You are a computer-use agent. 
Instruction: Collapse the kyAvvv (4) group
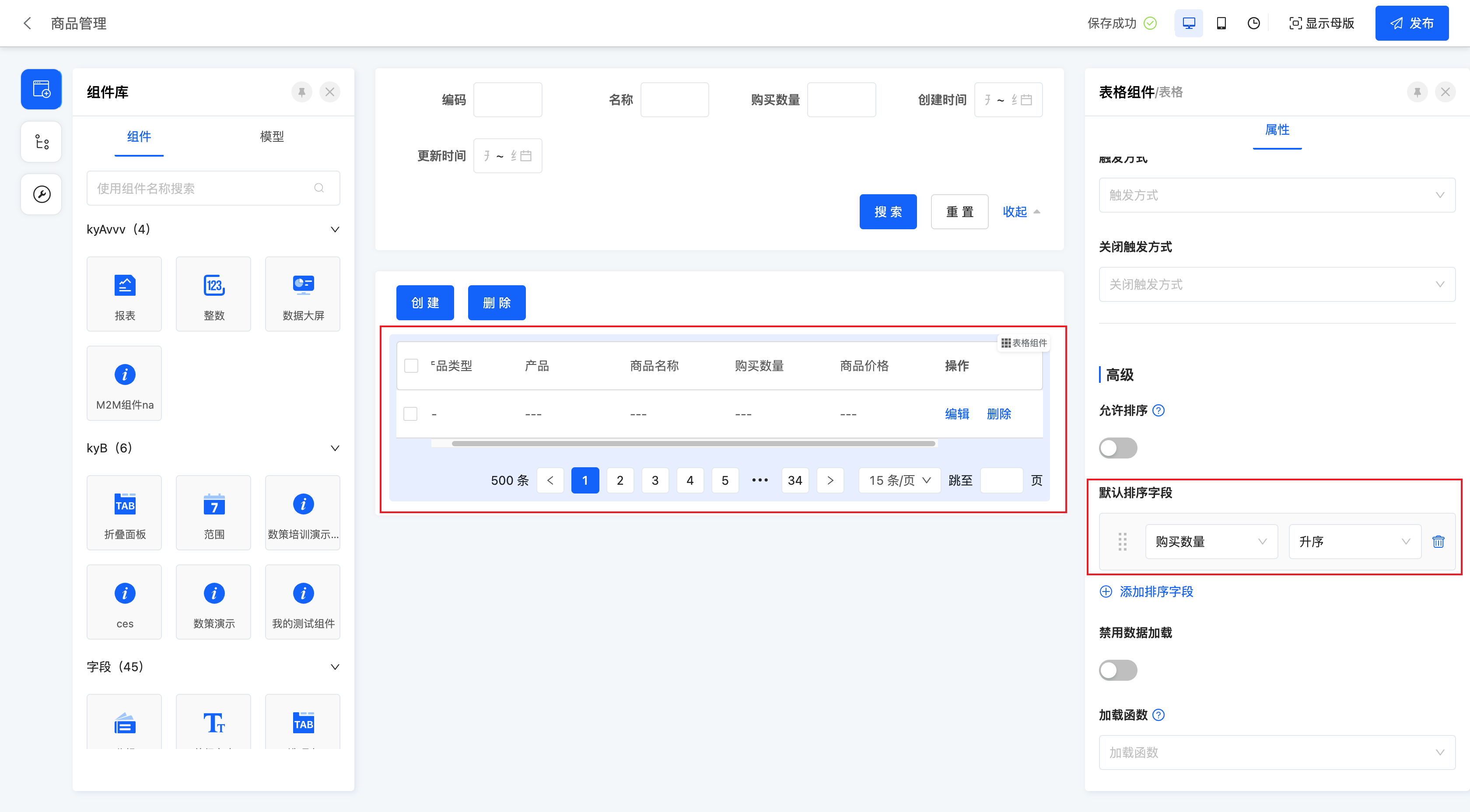coord(335,229)
